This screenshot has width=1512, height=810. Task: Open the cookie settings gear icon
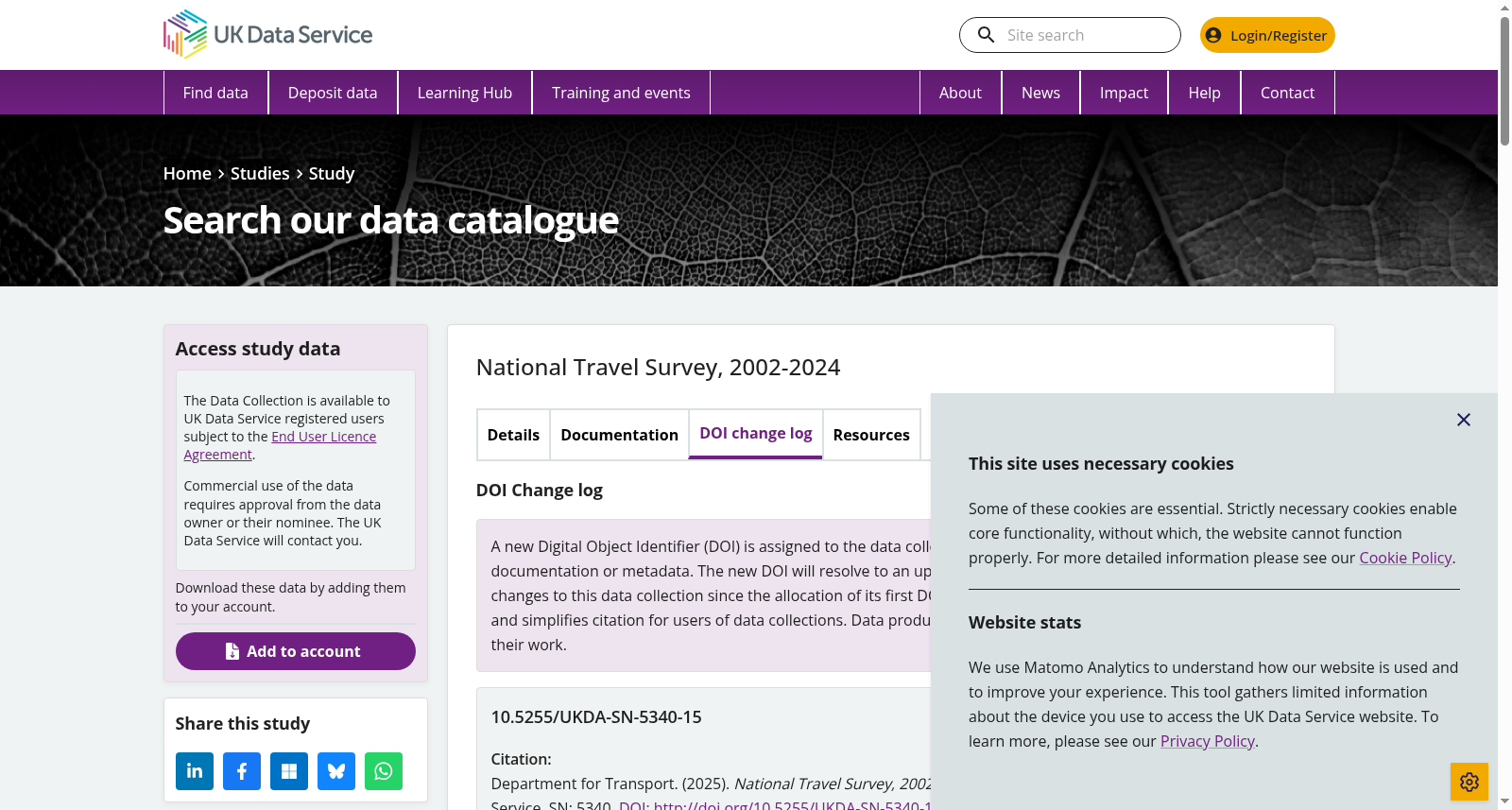pyautogui.click(x=1469, y=782)
